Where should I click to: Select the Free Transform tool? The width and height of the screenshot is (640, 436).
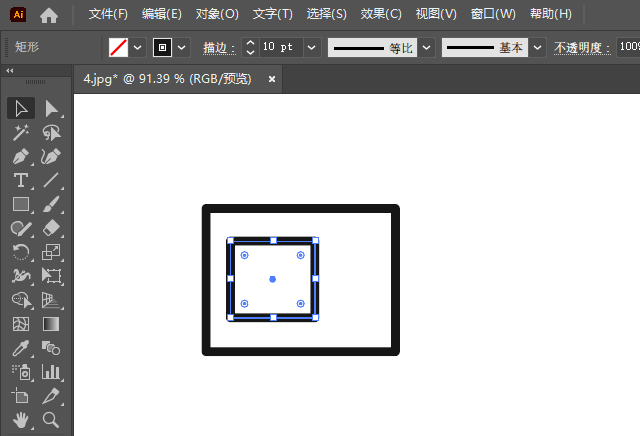(51, 276)
